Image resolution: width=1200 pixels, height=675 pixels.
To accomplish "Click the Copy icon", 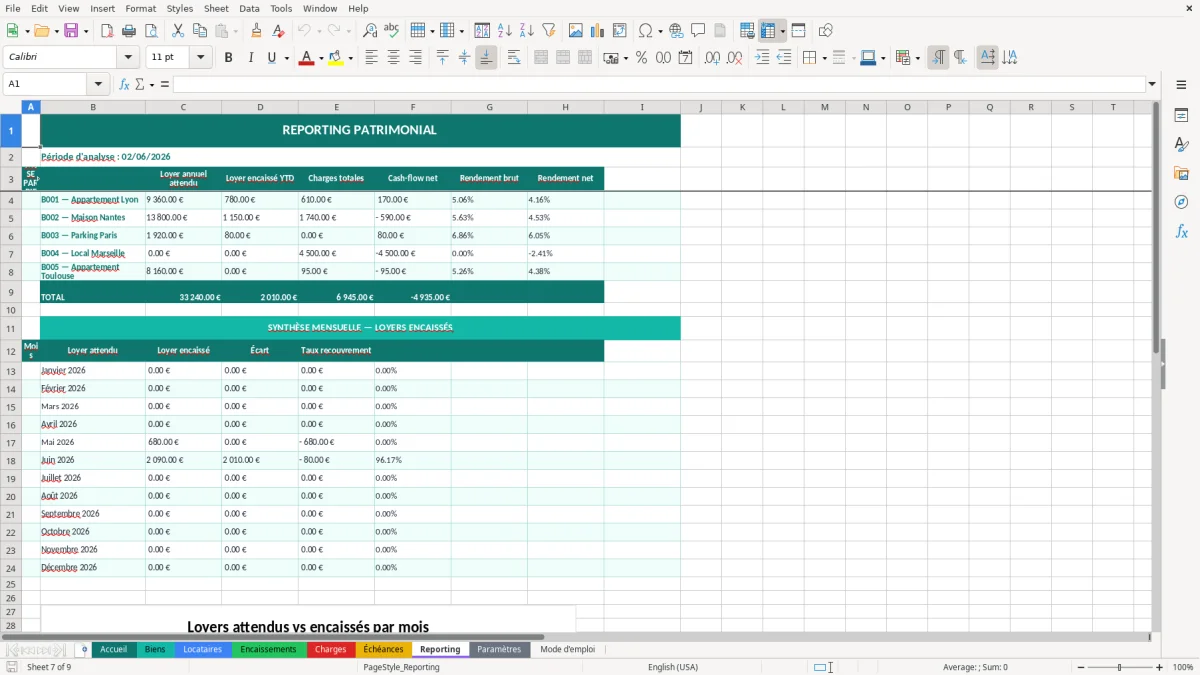I will click(x=199, y=31).
